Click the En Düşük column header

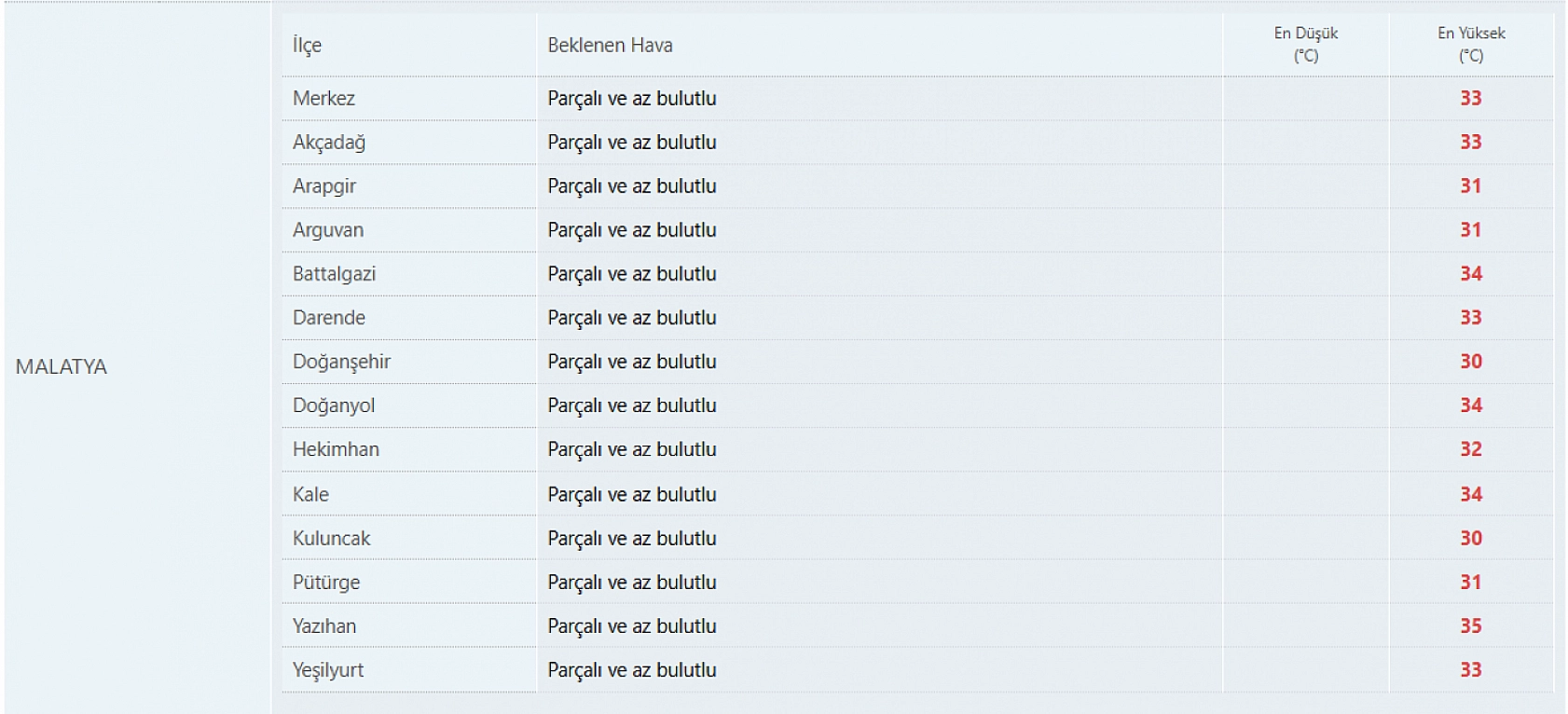click(1305, 44)
